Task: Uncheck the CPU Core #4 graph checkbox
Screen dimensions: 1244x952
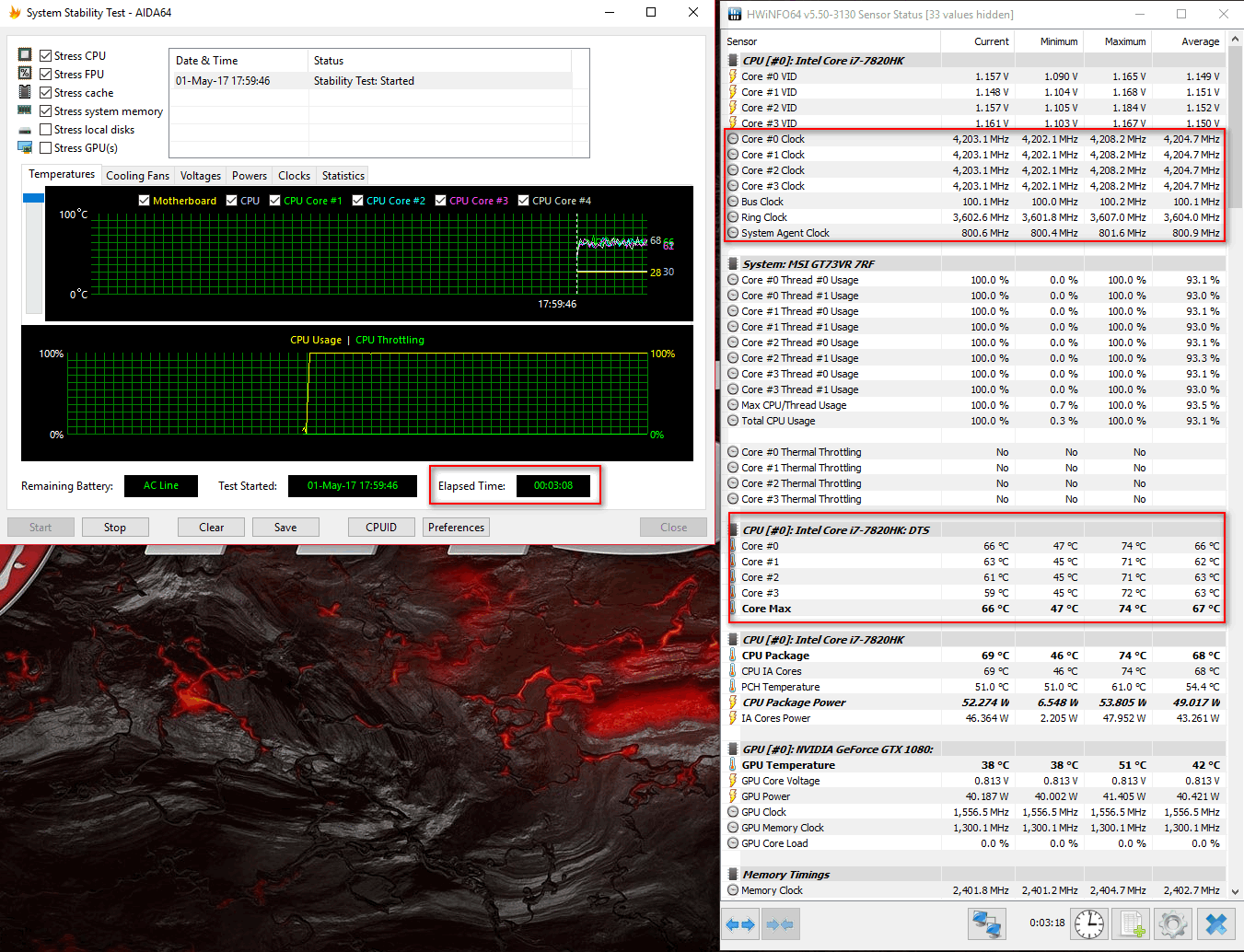Action: point(523,201)
